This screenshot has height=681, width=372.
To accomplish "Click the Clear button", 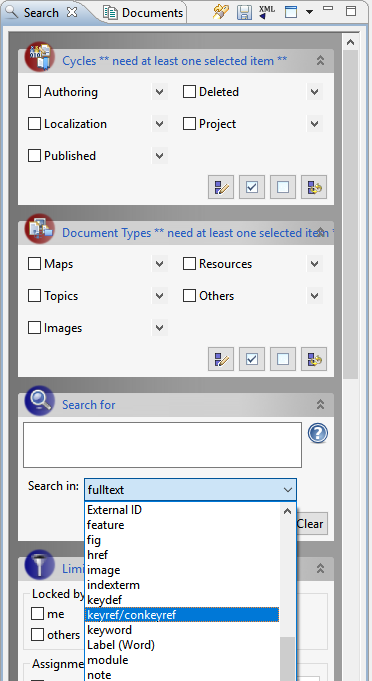I will [x=310, y=524].
